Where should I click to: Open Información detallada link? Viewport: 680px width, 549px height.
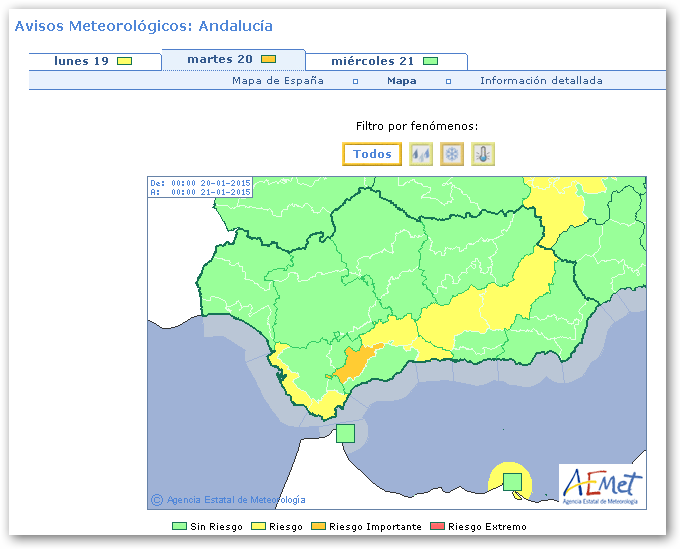541,81
